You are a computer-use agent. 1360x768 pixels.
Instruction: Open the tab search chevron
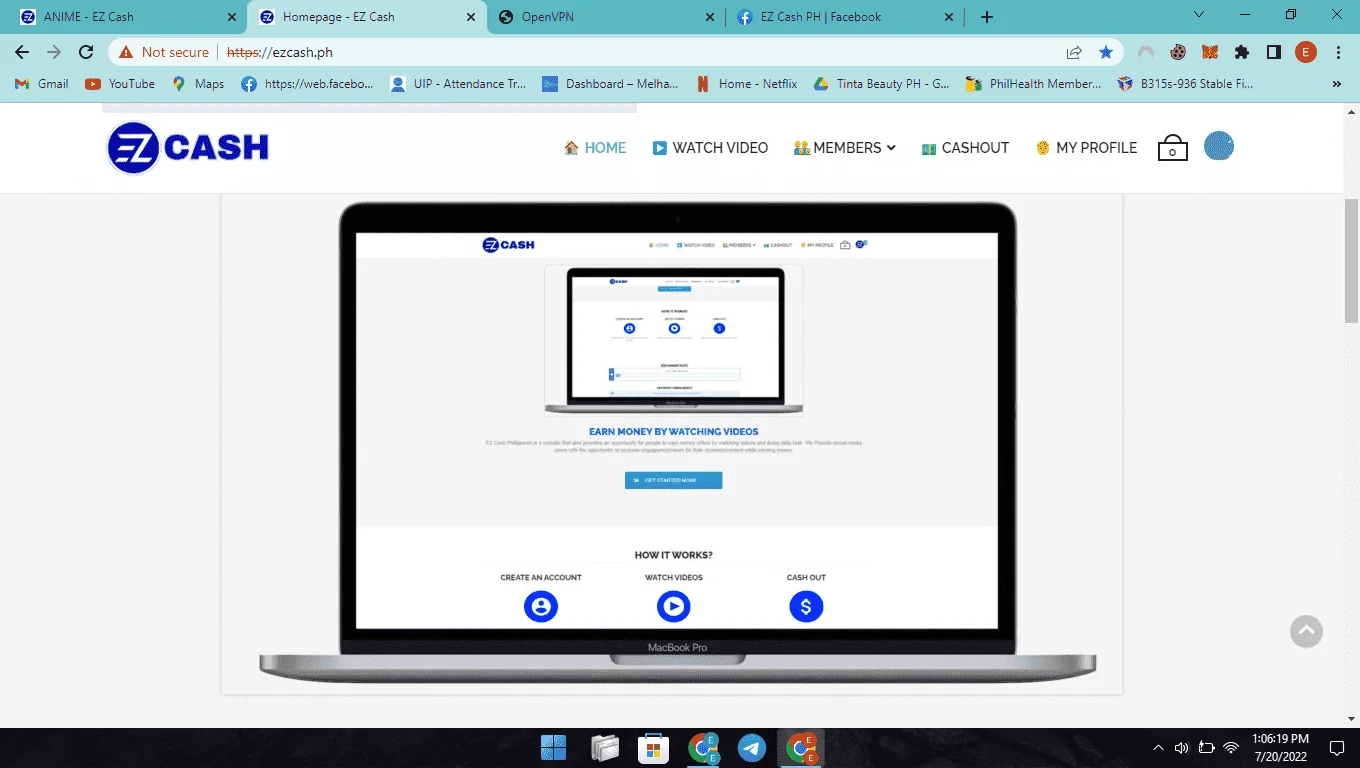pyautogui.click(x=1200, y=15)
